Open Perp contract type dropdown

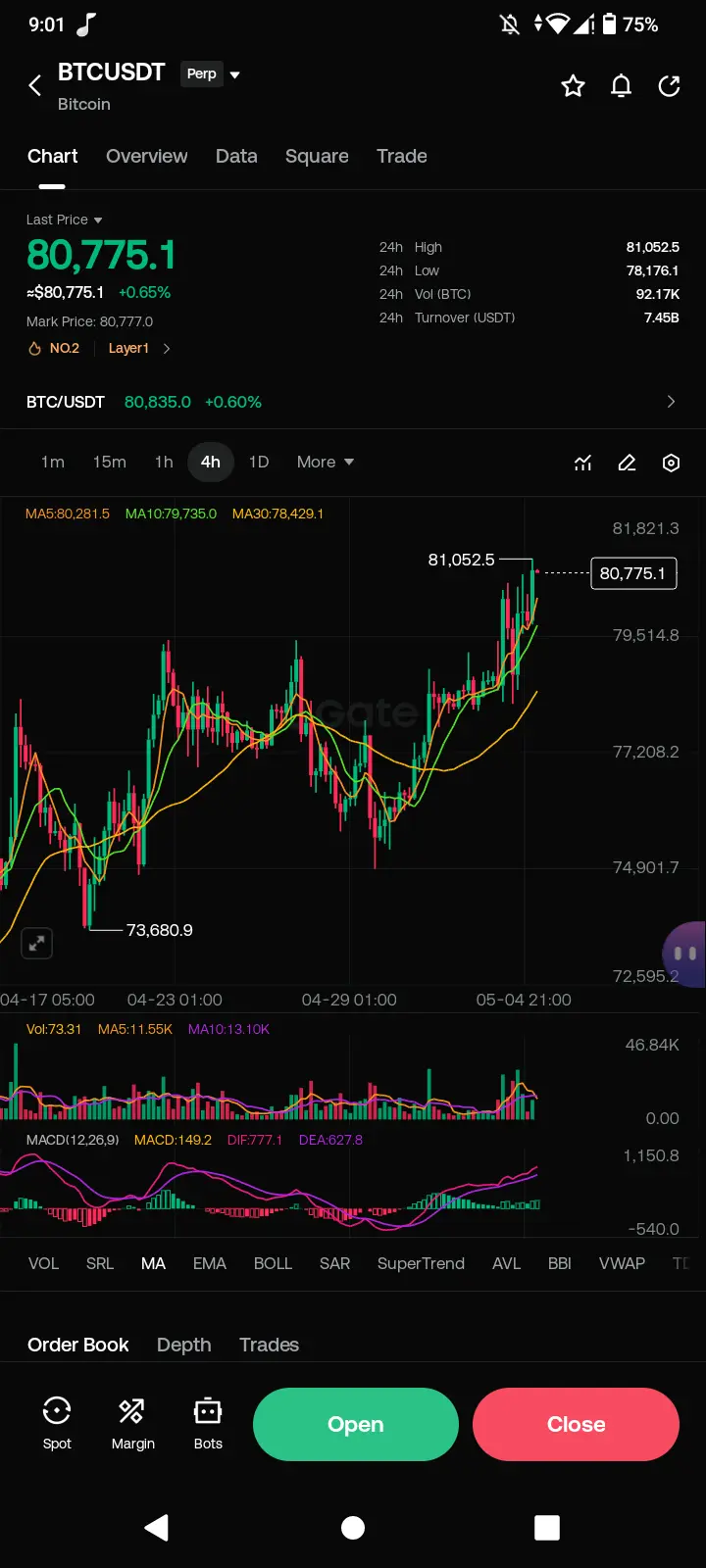211,73
